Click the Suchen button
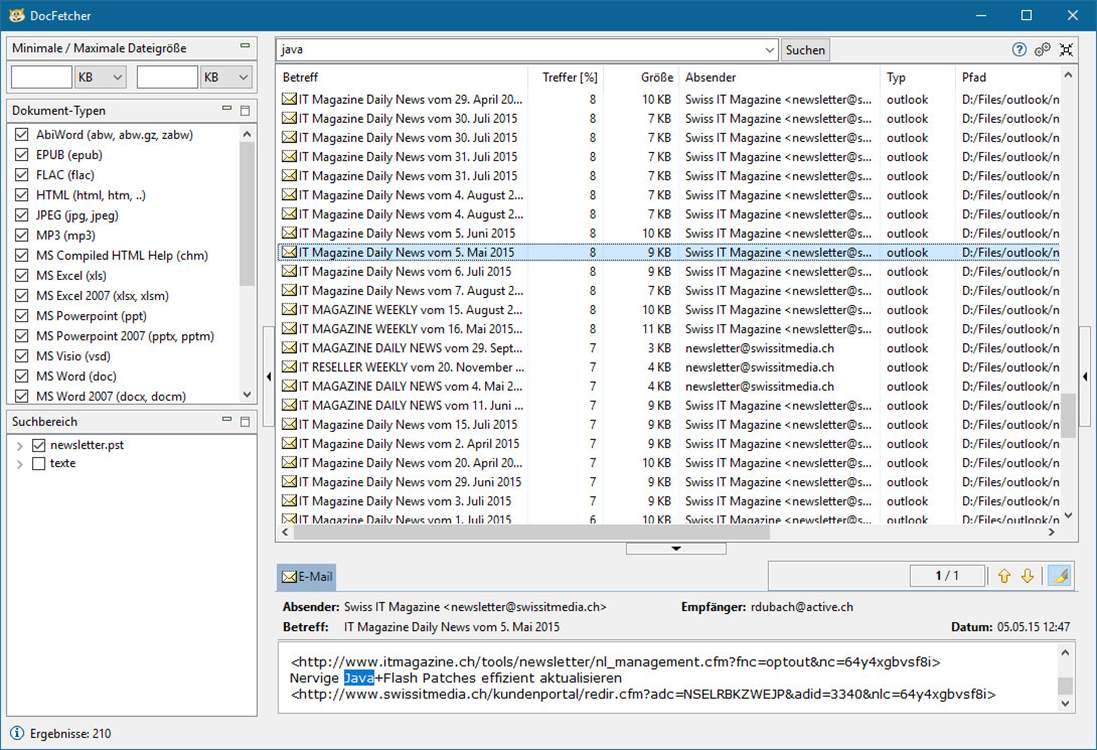This screenshot has height=750, width=1097. point(805,50)
